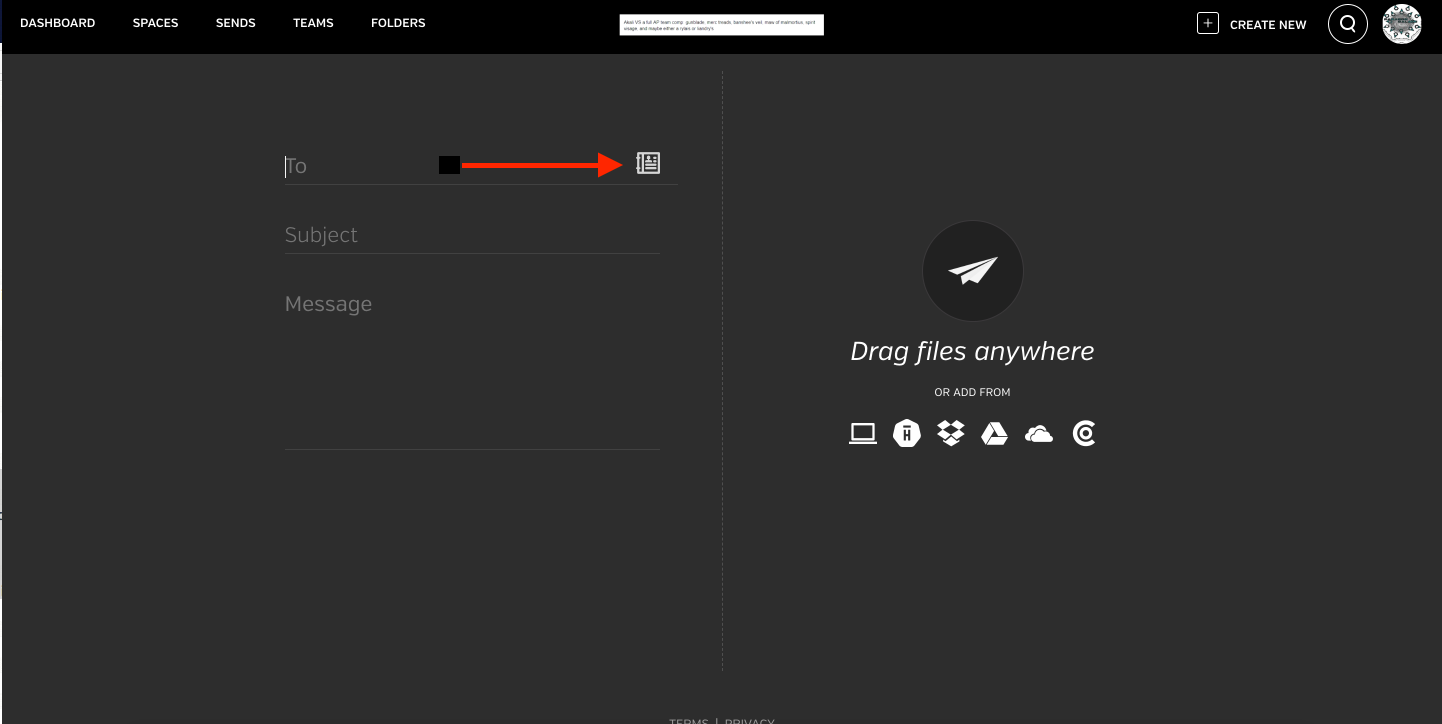The width and height of the screenshot is (1442, 724).
Task: View your Sends
Action: (235, 22)
